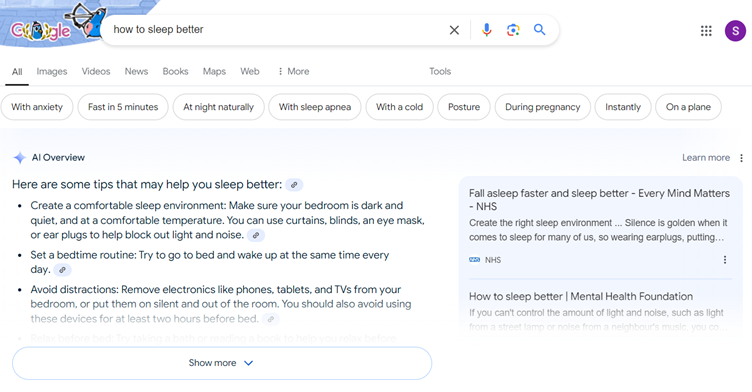
Task: Select the 'Fast in 5 minutes' chip
Action: coord(123,107)
